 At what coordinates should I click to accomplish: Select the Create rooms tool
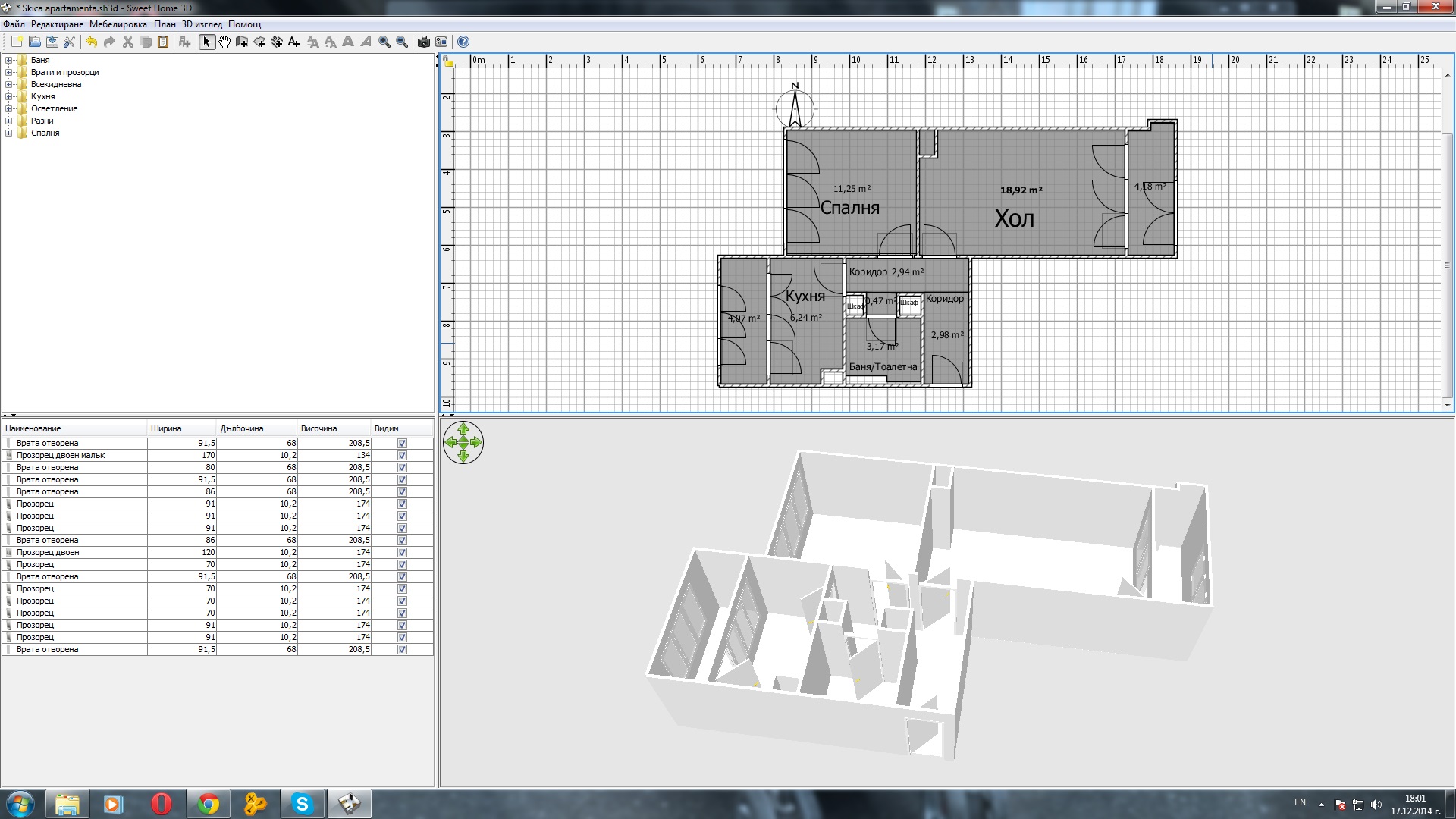coord(259,42)
